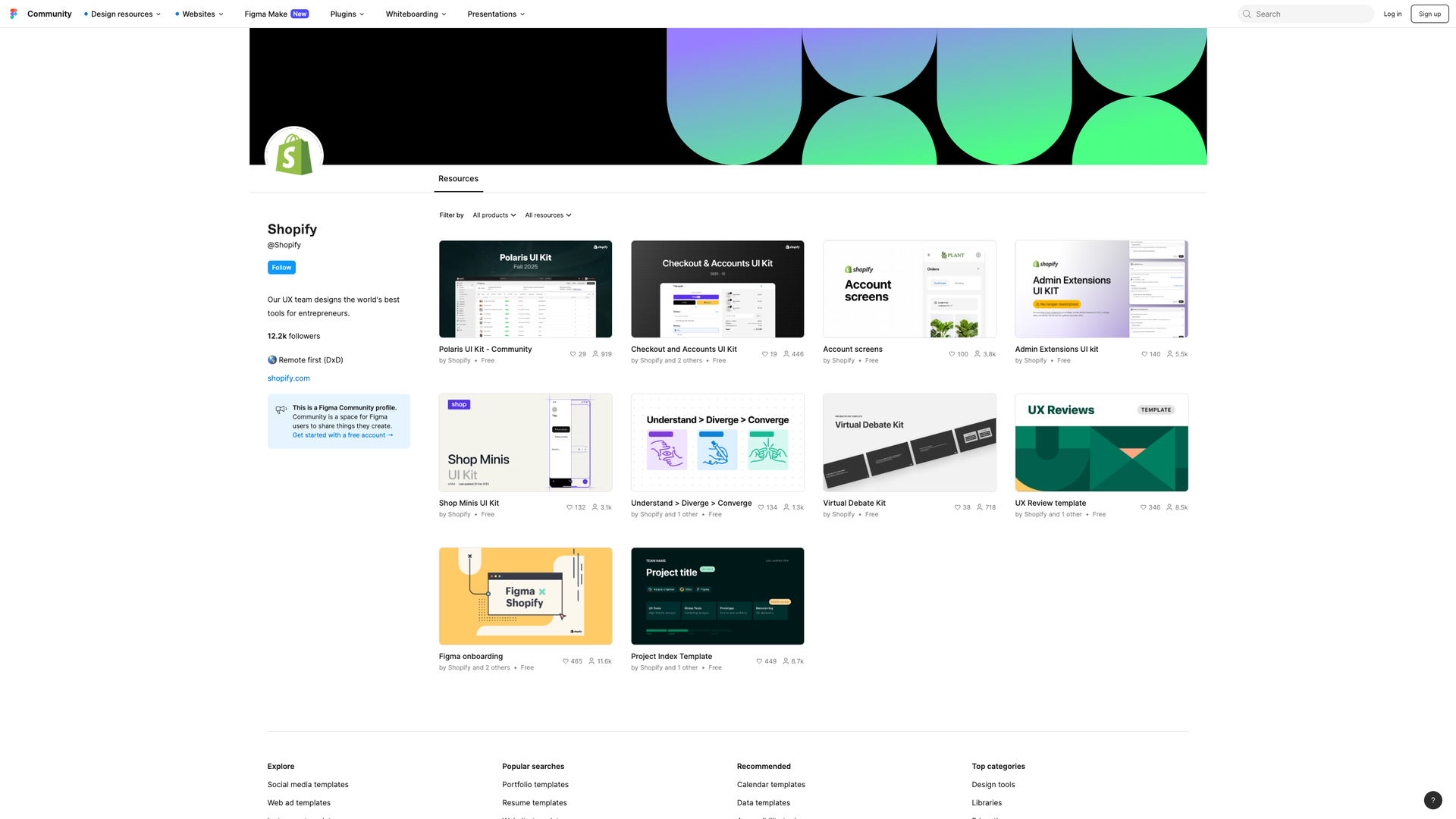Click the megaphone icon in the community notice box
This screenshot has height=819, width=1456.
tap(281, 409)
